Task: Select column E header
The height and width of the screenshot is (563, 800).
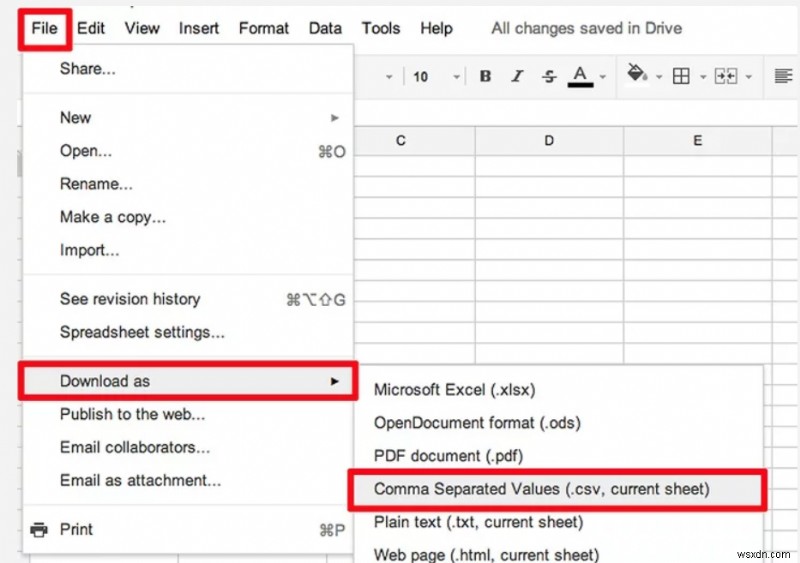Action: tap(697, 141)
